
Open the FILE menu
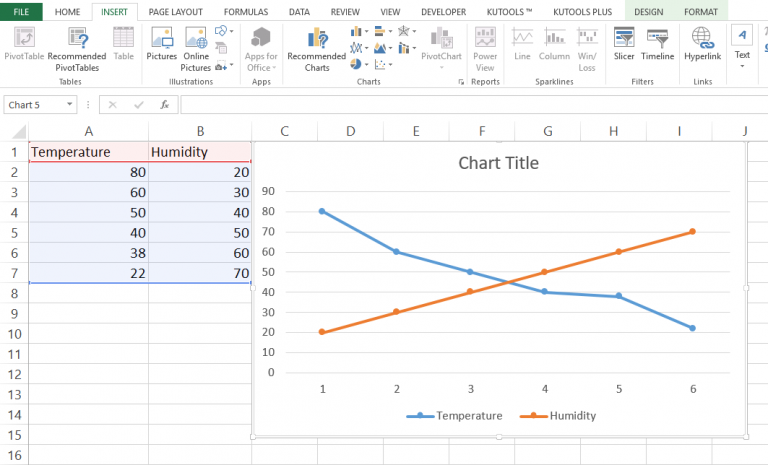pos(21,11)
